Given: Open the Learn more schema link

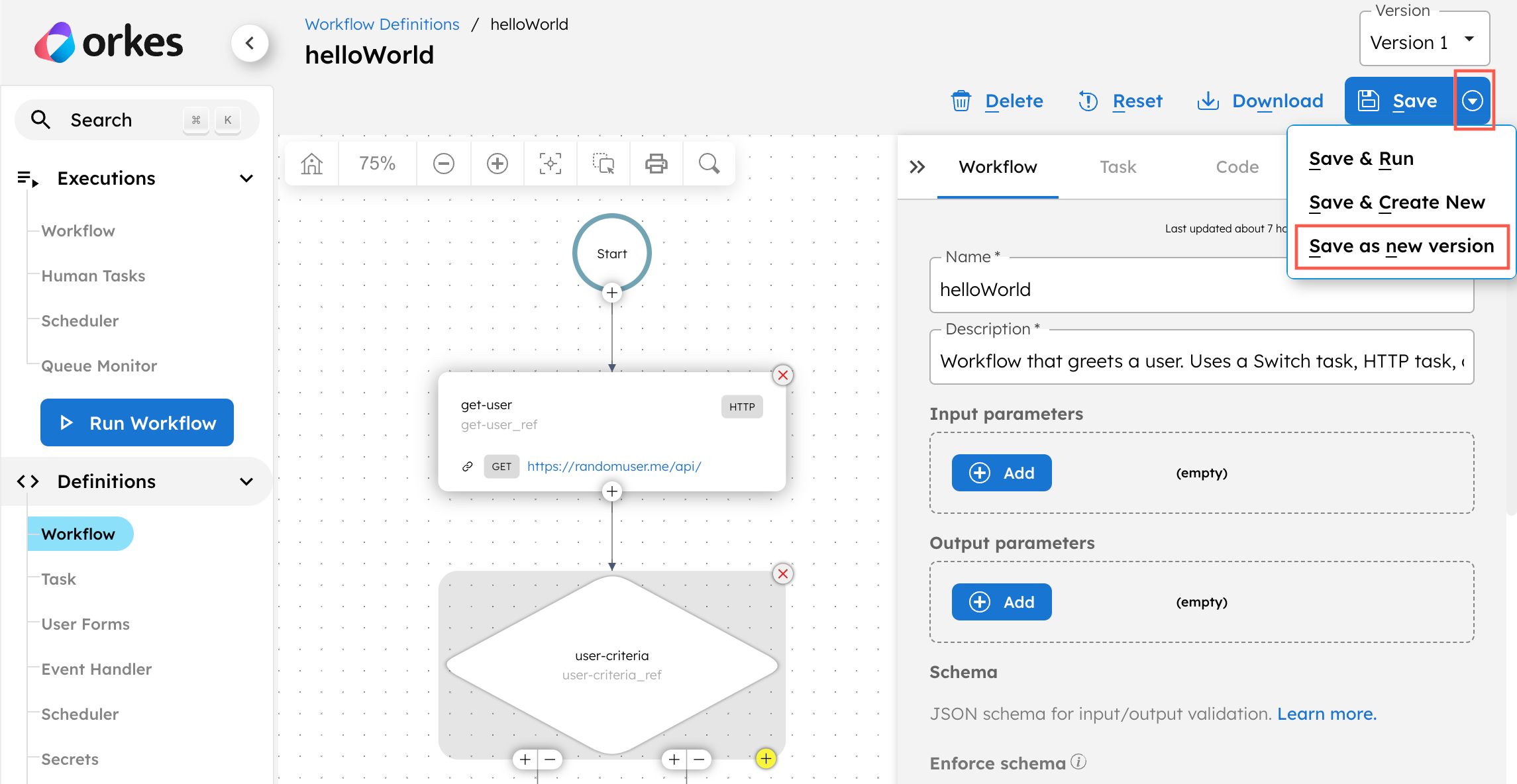Looking at the screenshot, I should pos(1327,714).
